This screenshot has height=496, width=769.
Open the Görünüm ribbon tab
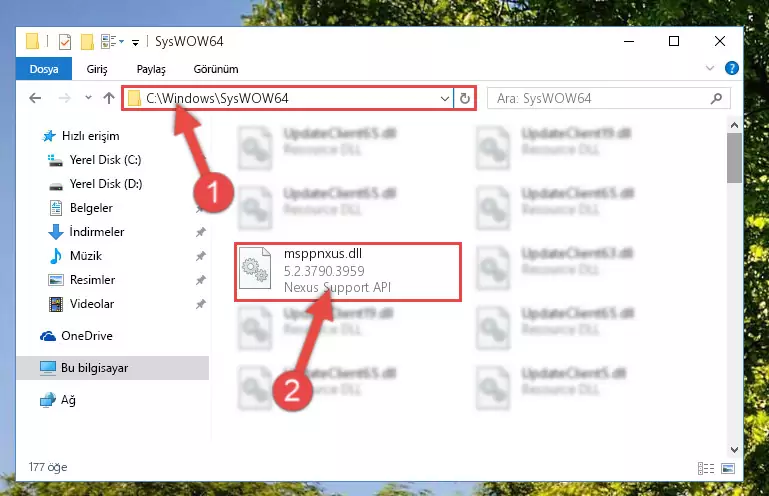pos(216,69)
